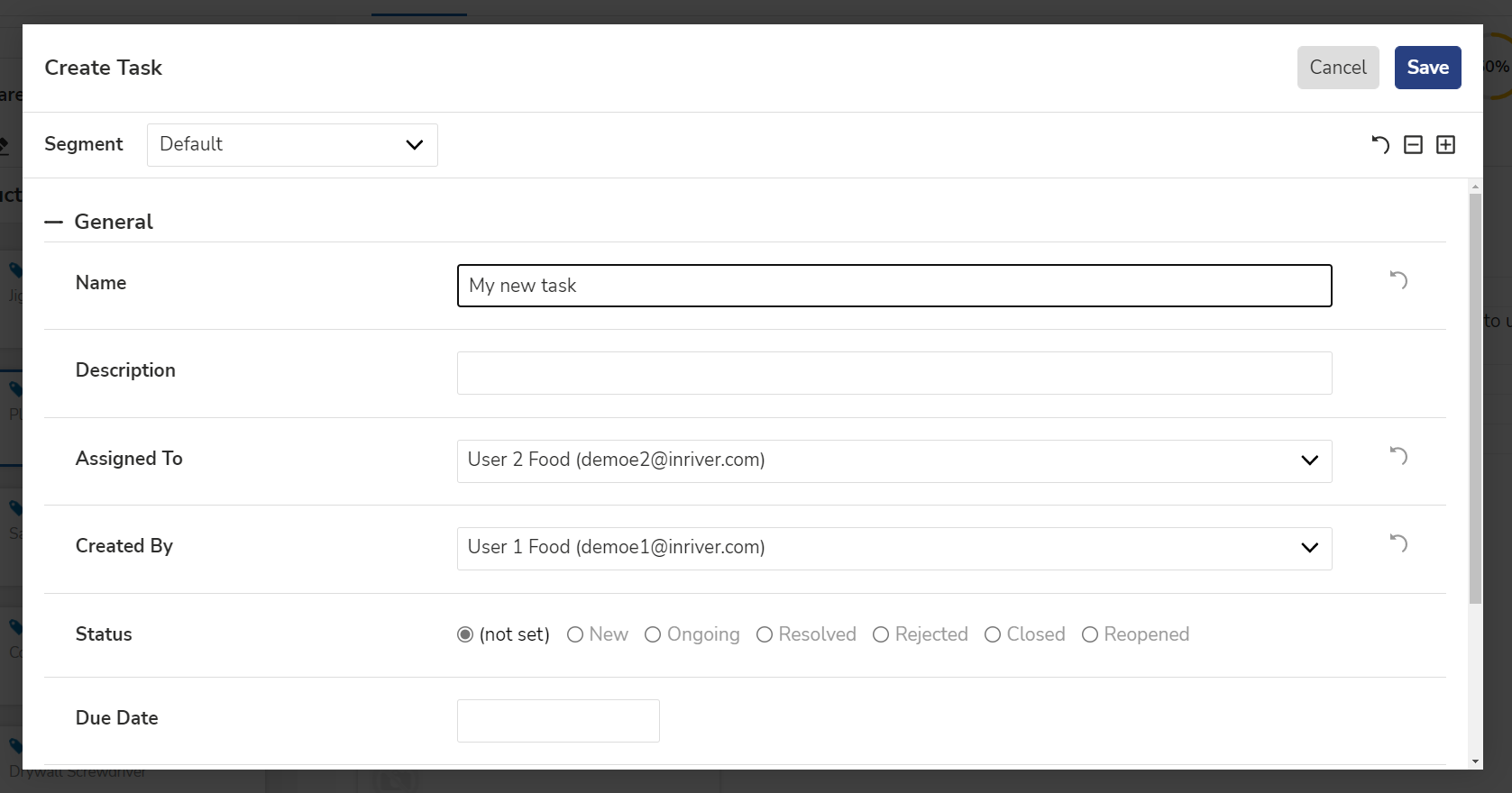Image resolution: width=1512 pixels, height=793 pixels.
Task: Click the Assigned To label
Action: (129, 459)
